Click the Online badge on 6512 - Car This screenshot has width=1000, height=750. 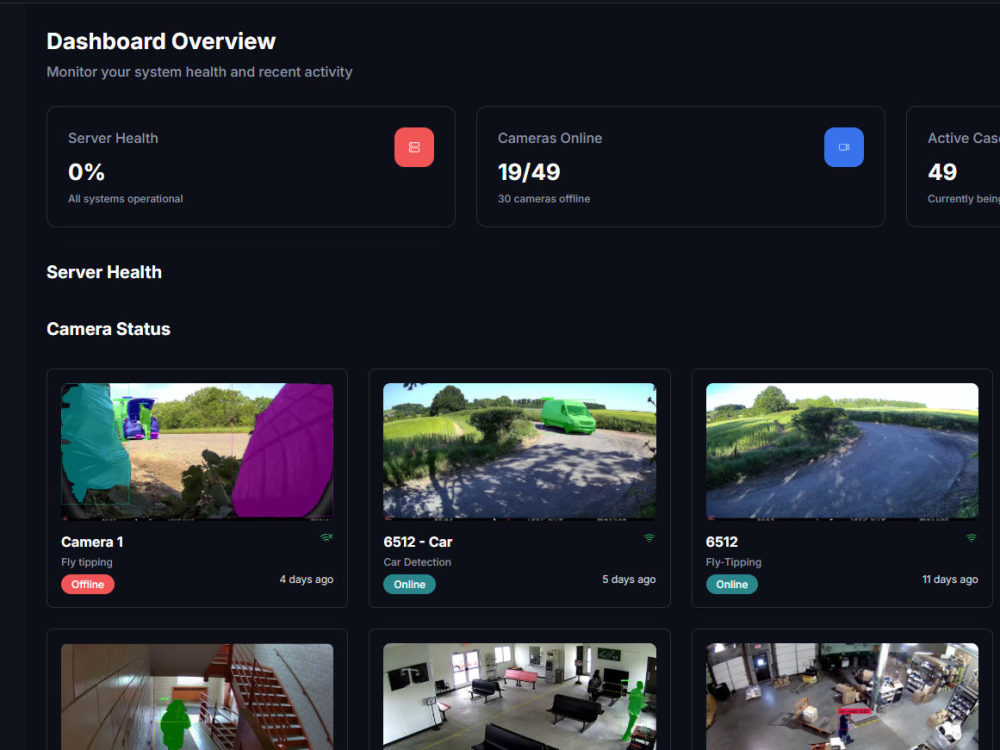pos(409,584)
